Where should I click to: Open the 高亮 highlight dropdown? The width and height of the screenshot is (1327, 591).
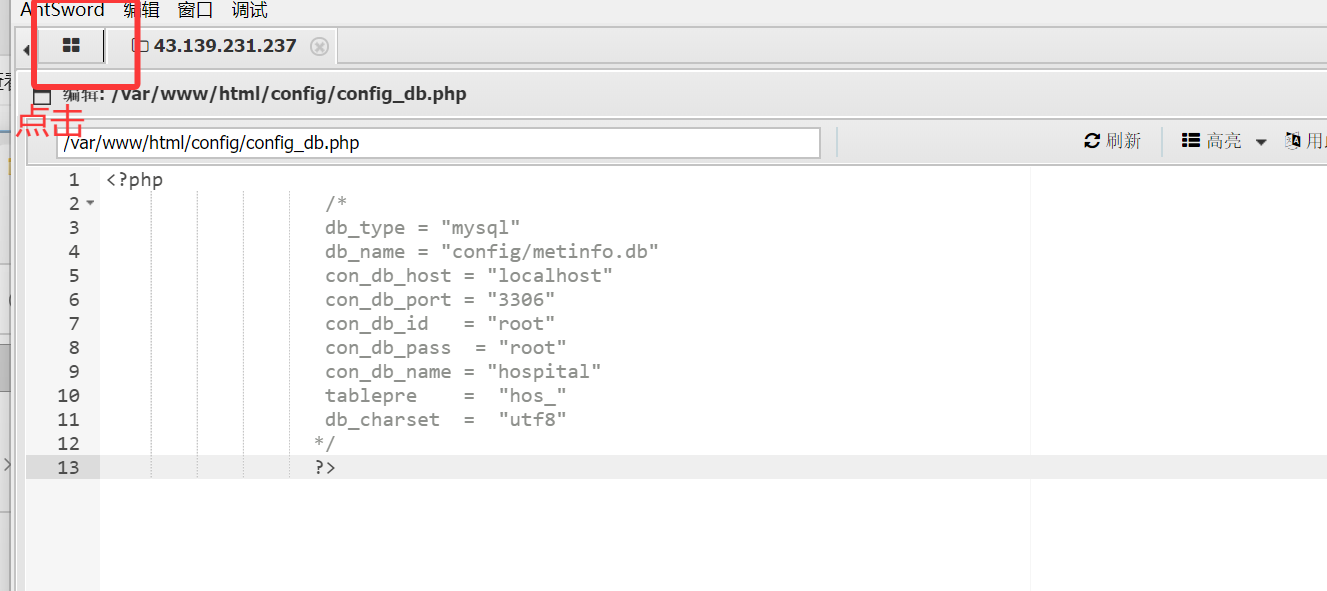(1224, 141)
